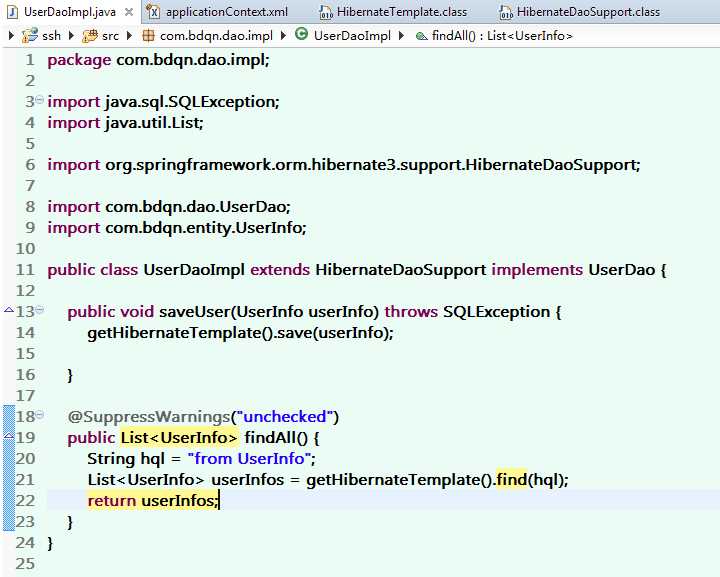The width and height of the screenshot is (720, 577).
Task: Click getHibernateTemplate().save(userInfo); on line 14
Action: click(240, 333)
